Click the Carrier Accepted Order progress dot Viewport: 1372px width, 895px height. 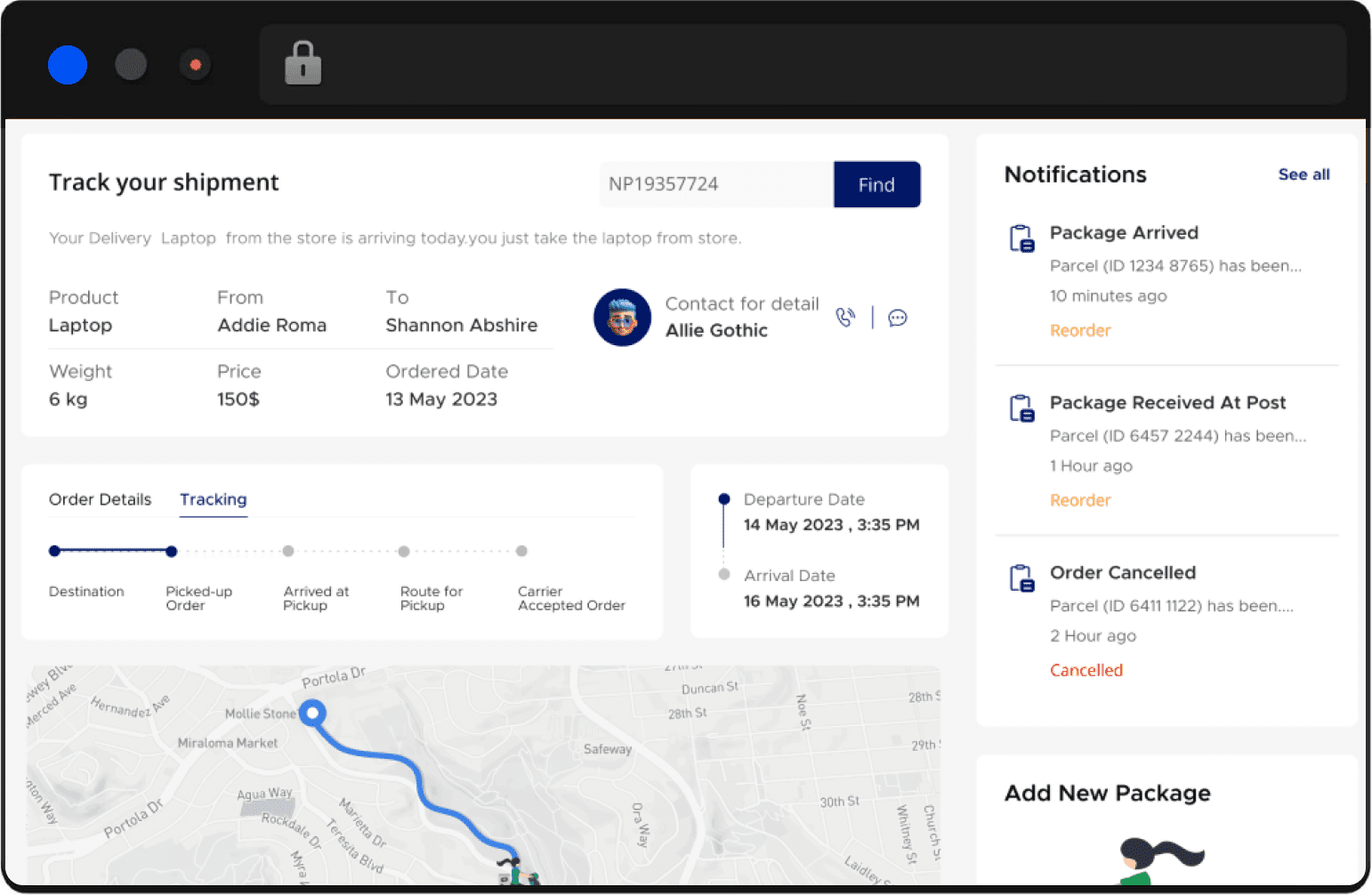pos(522,552)
